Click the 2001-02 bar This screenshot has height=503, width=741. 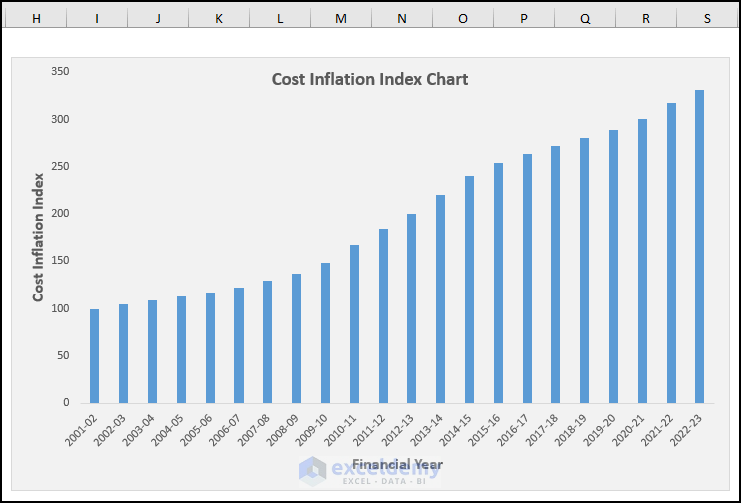(95, 356)
